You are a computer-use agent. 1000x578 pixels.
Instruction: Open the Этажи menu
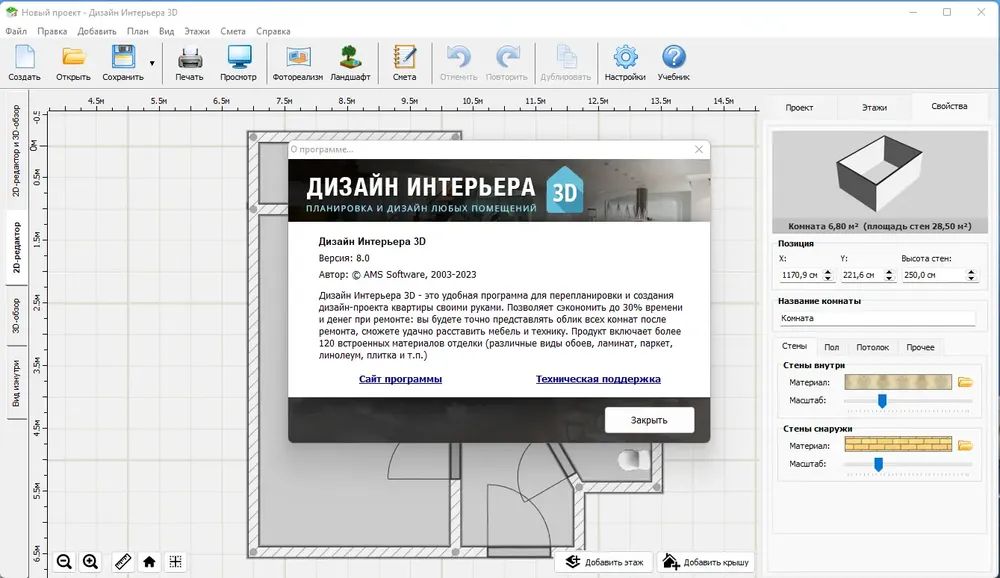(196, 31)
